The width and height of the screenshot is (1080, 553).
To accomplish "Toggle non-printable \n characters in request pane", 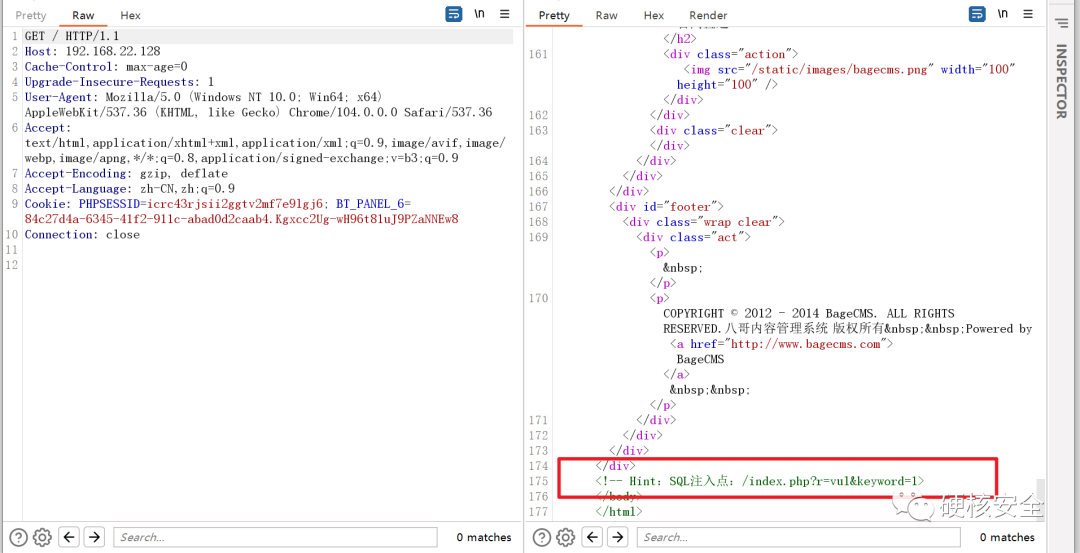I will coord(479,14).
